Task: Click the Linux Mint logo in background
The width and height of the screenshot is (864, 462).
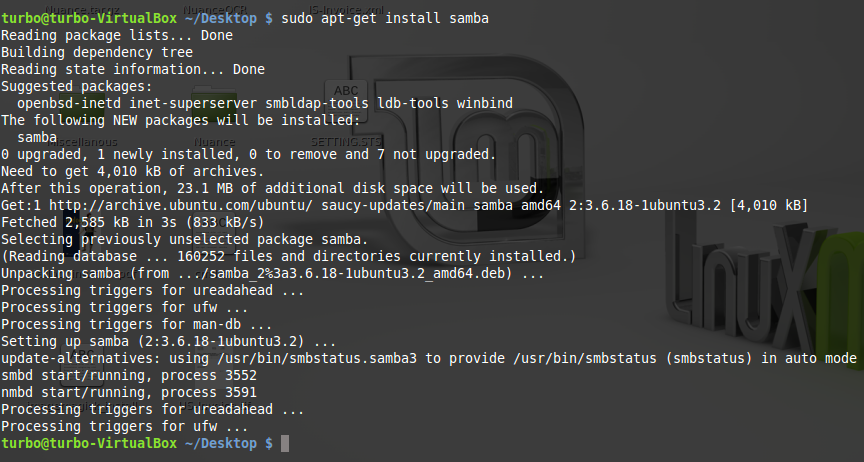Action: tap(468, 154)
